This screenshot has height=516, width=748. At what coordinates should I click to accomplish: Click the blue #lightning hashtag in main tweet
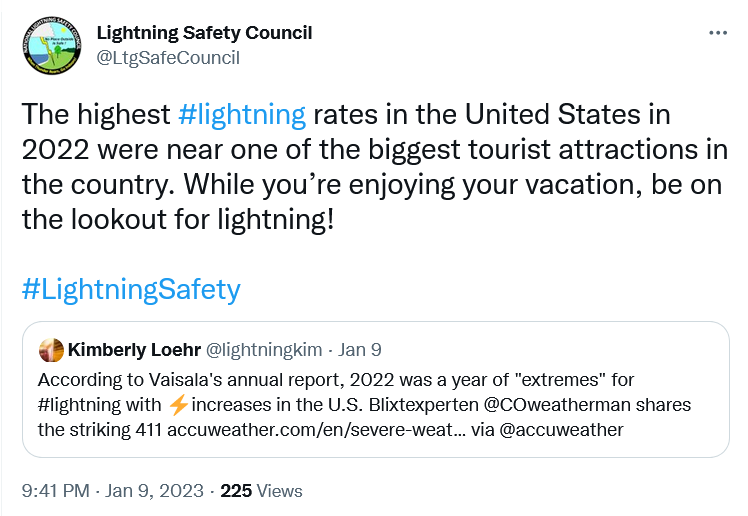pos(242,114)
